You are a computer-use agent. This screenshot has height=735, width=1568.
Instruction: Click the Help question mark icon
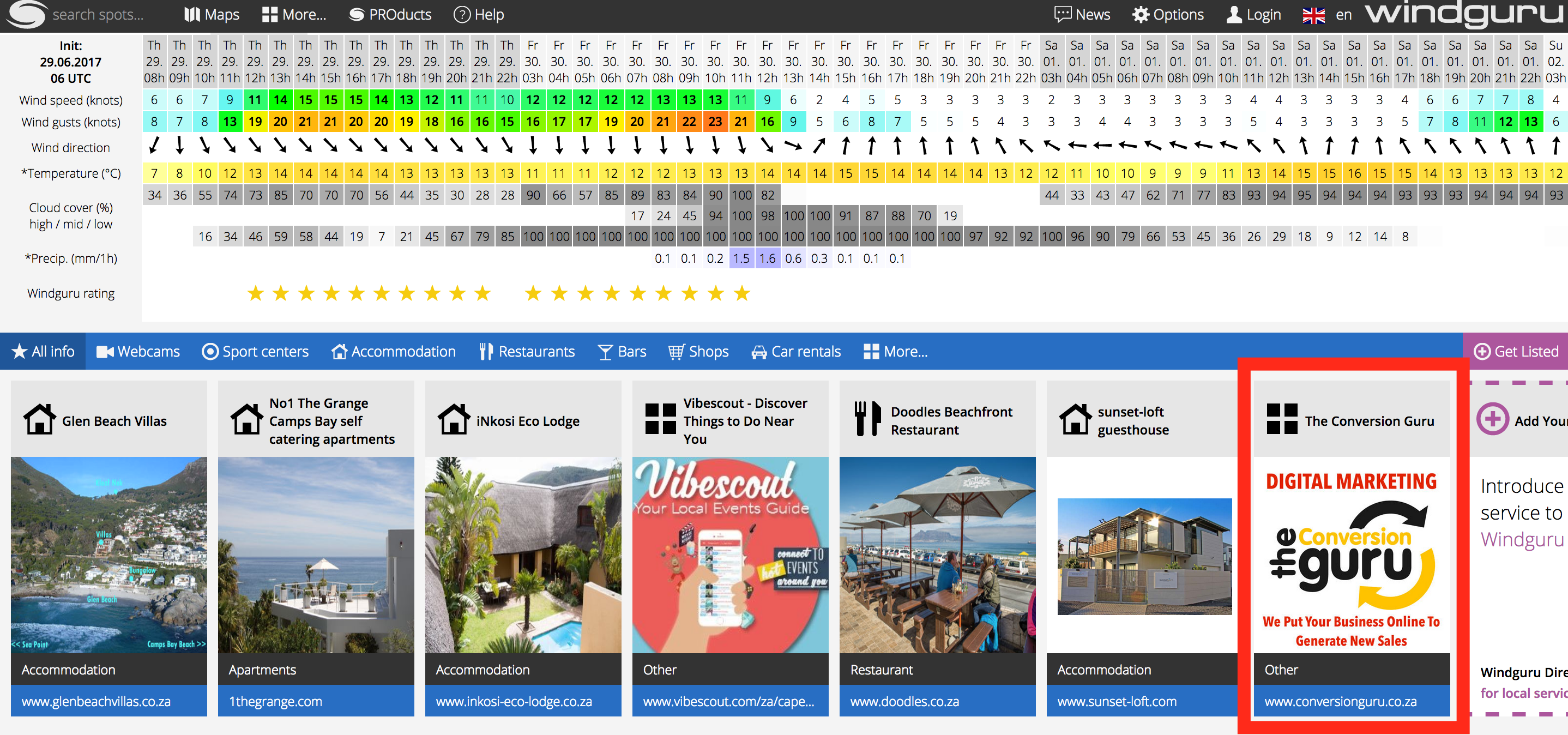462,15
